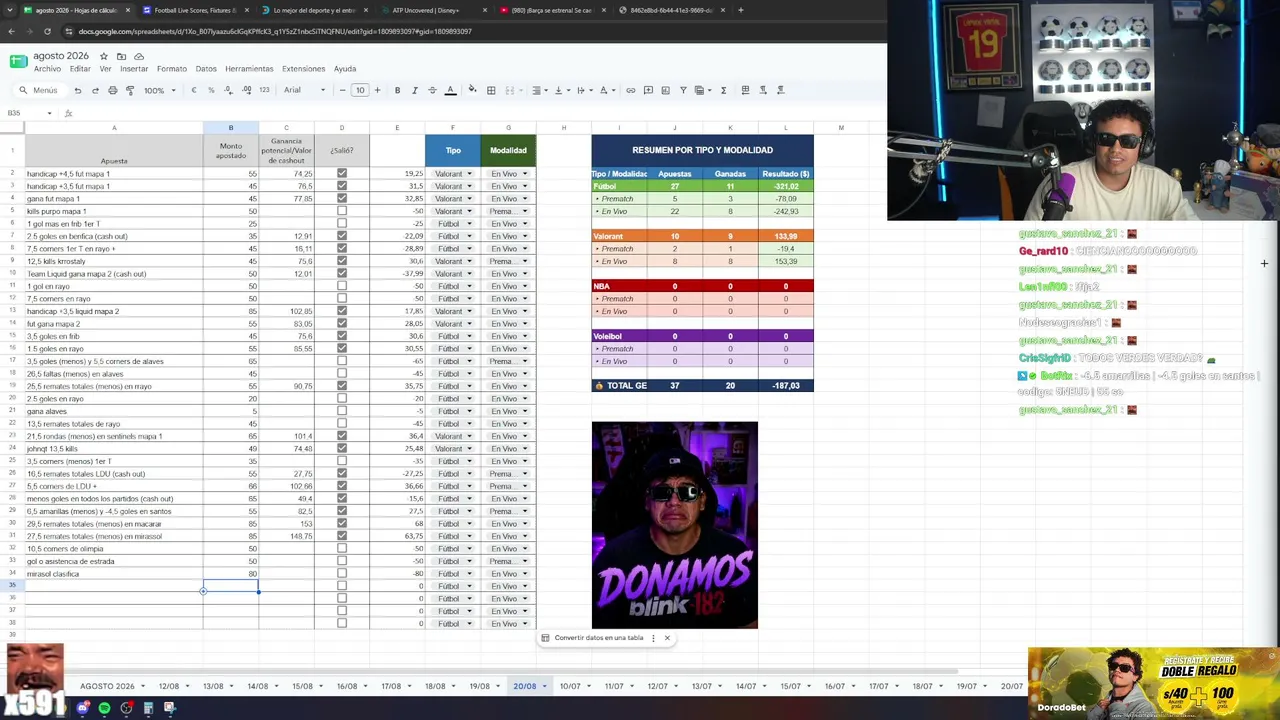Open the Arial font family dropdown
This screenshot has width=1280, height=720.
tap(304, 90)
